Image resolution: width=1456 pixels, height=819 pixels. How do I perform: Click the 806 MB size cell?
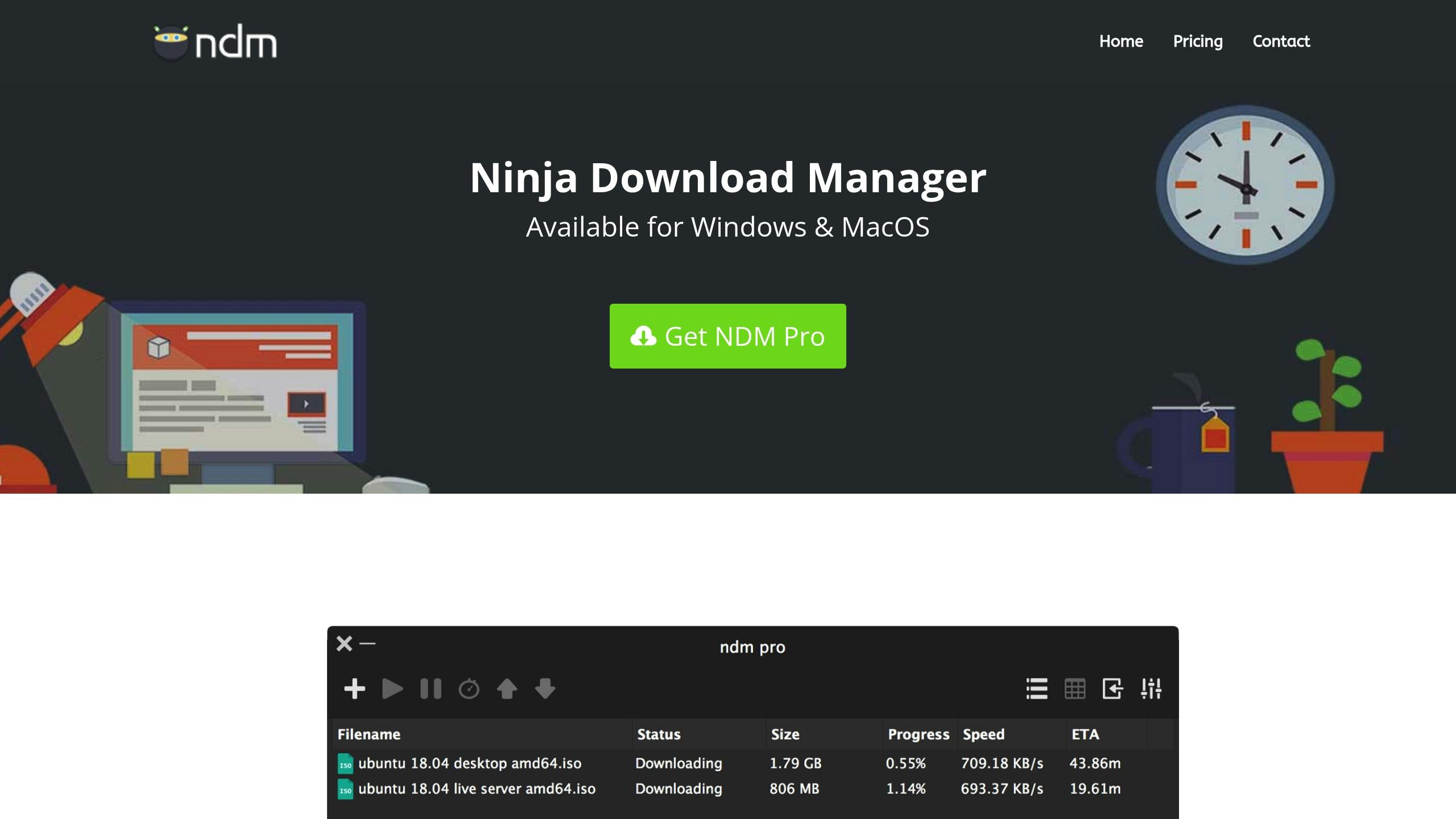pos(794,789)
